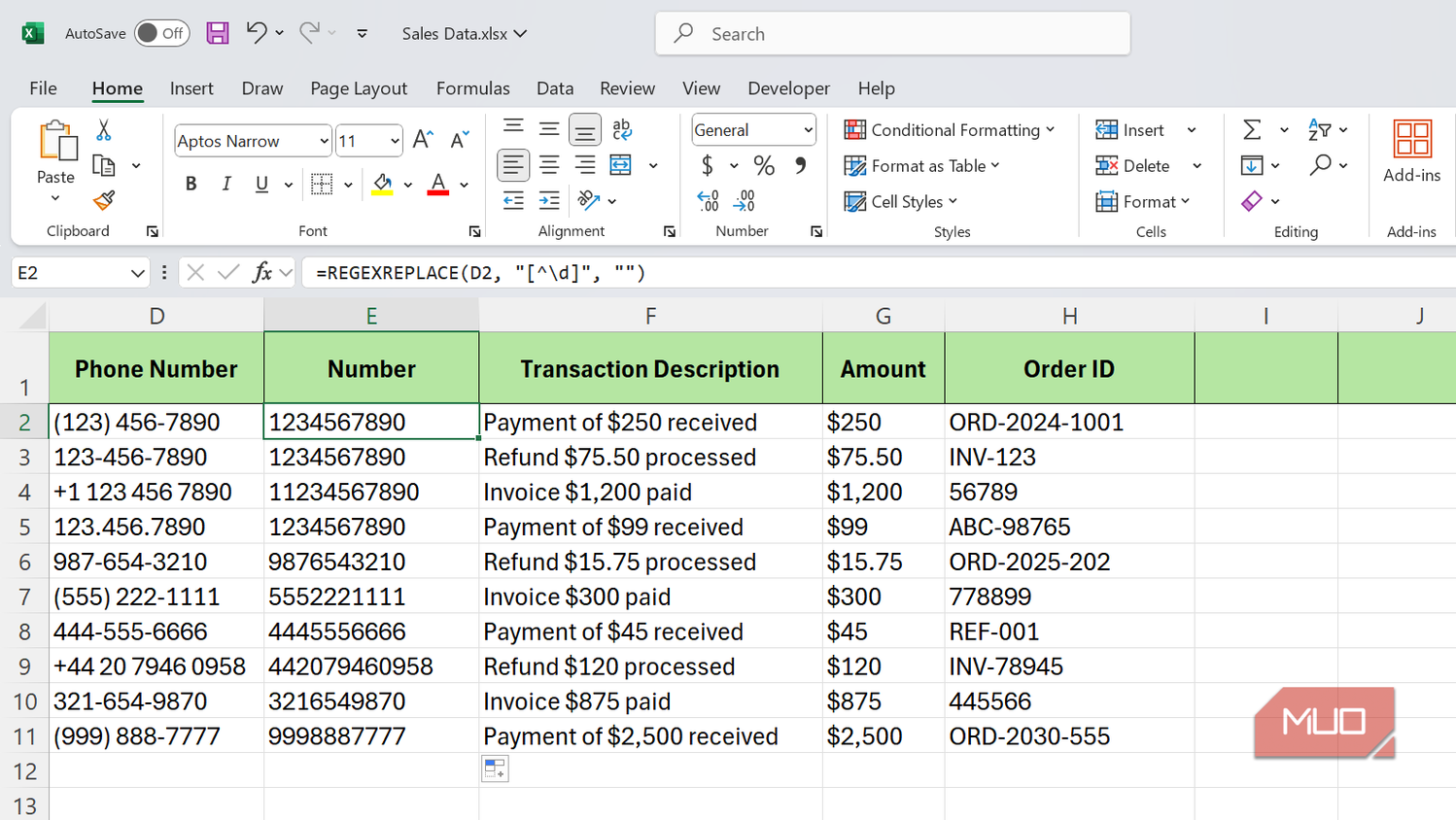Open the Name Box dropdown arrow
The image size is (1456, 820).
point(137,273)
